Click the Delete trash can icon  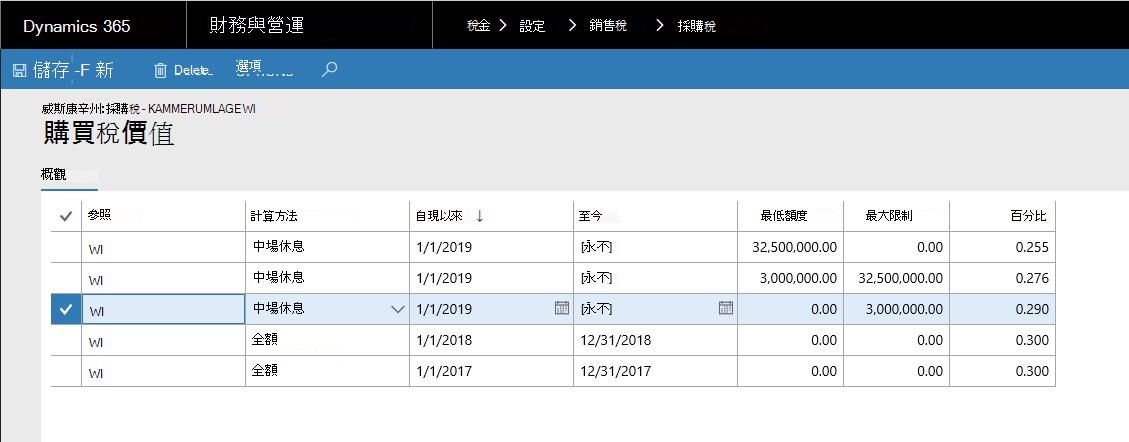pos(161,70)
